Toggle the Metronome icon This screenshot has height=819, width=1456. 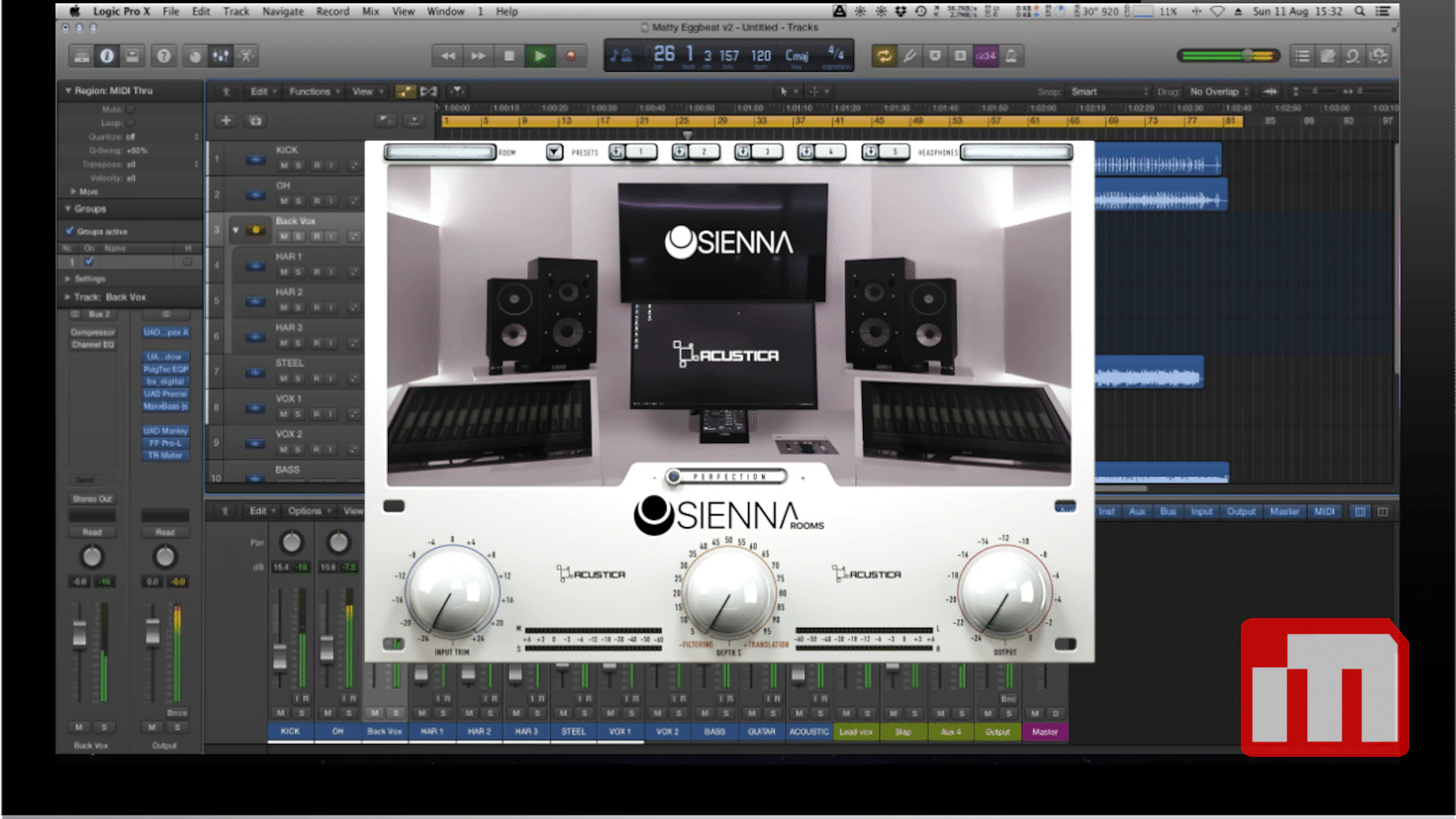pos(1012,55)
